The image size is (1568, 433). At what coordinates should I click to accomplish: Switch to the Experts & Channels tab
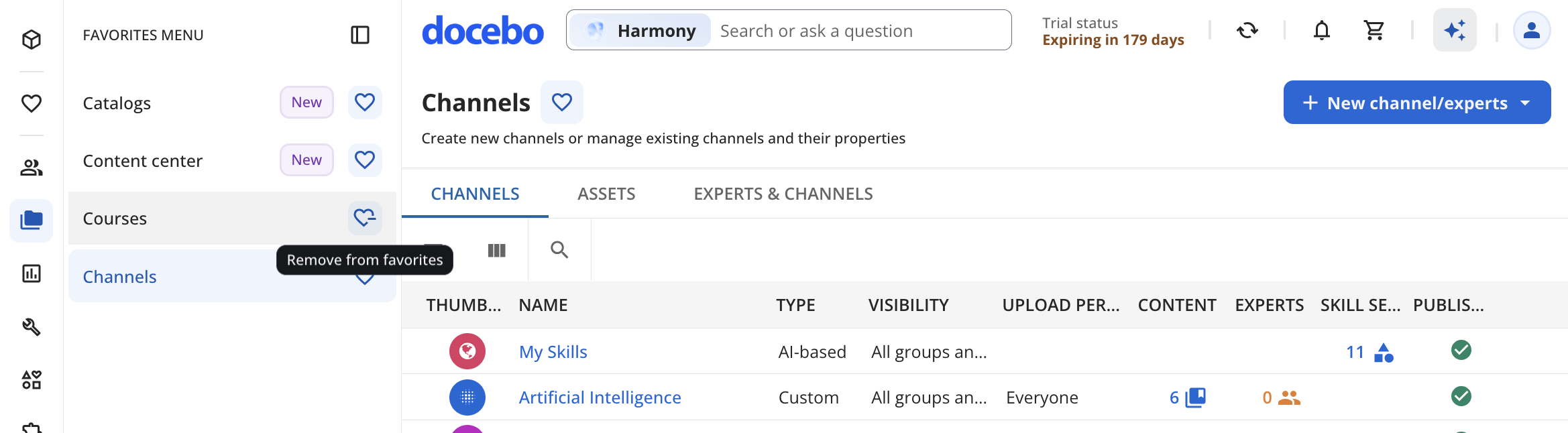pos(783,194)
